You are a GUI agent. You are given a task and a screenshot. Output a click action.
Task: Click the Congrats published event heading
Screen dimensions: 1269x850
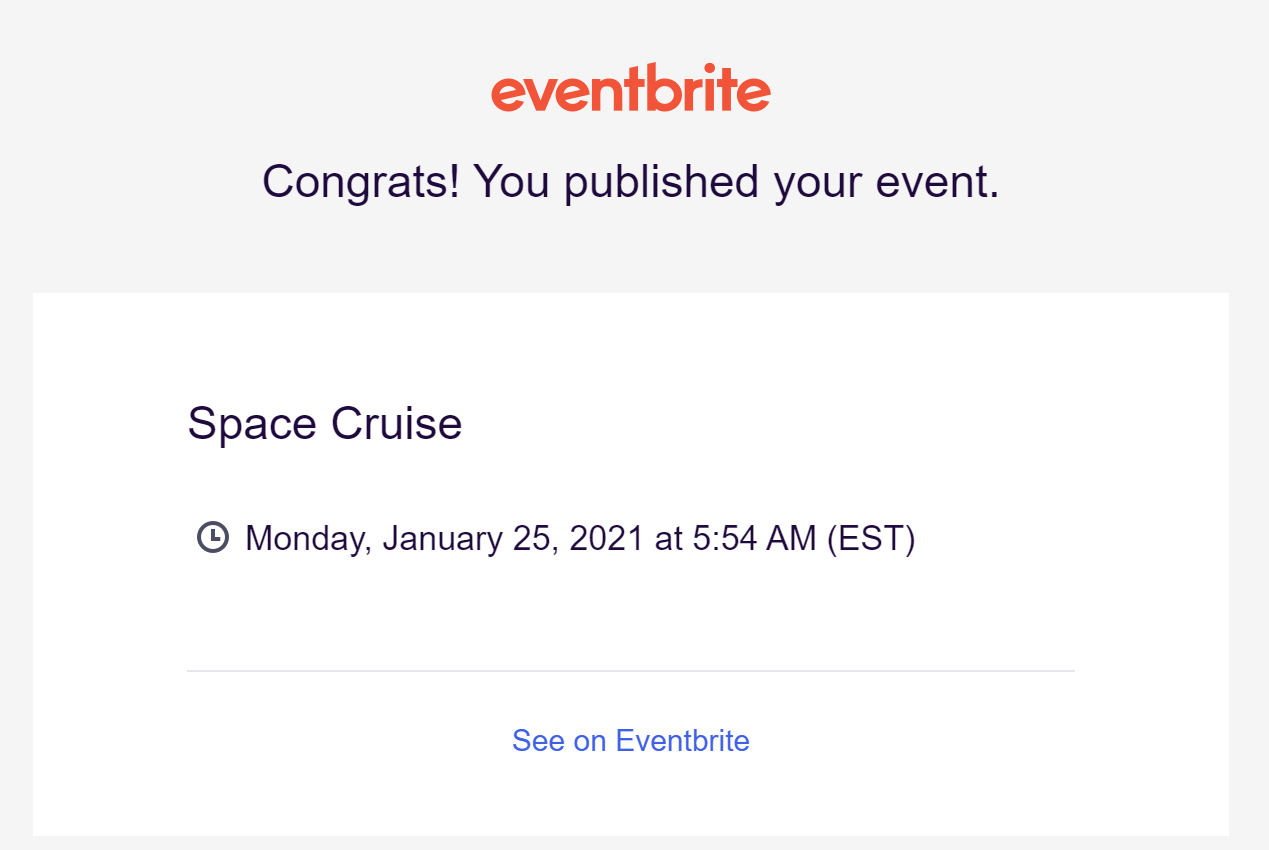(630, 182)
